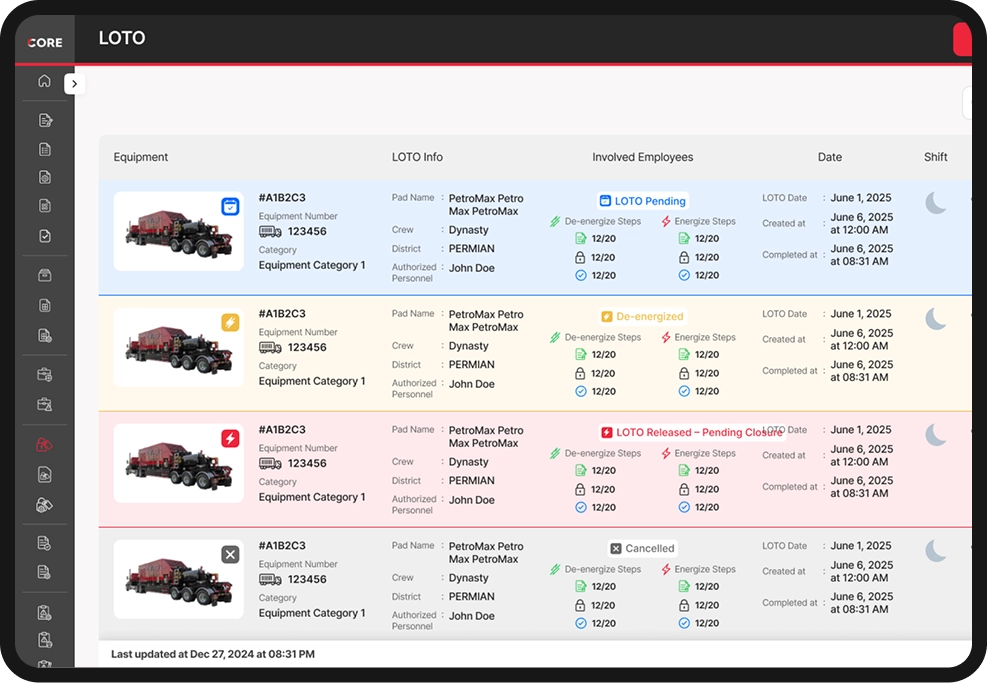This screenshot has height=683, width=987.
Task: Open the Home icon in sidebar
Action: tap(44, 81)
